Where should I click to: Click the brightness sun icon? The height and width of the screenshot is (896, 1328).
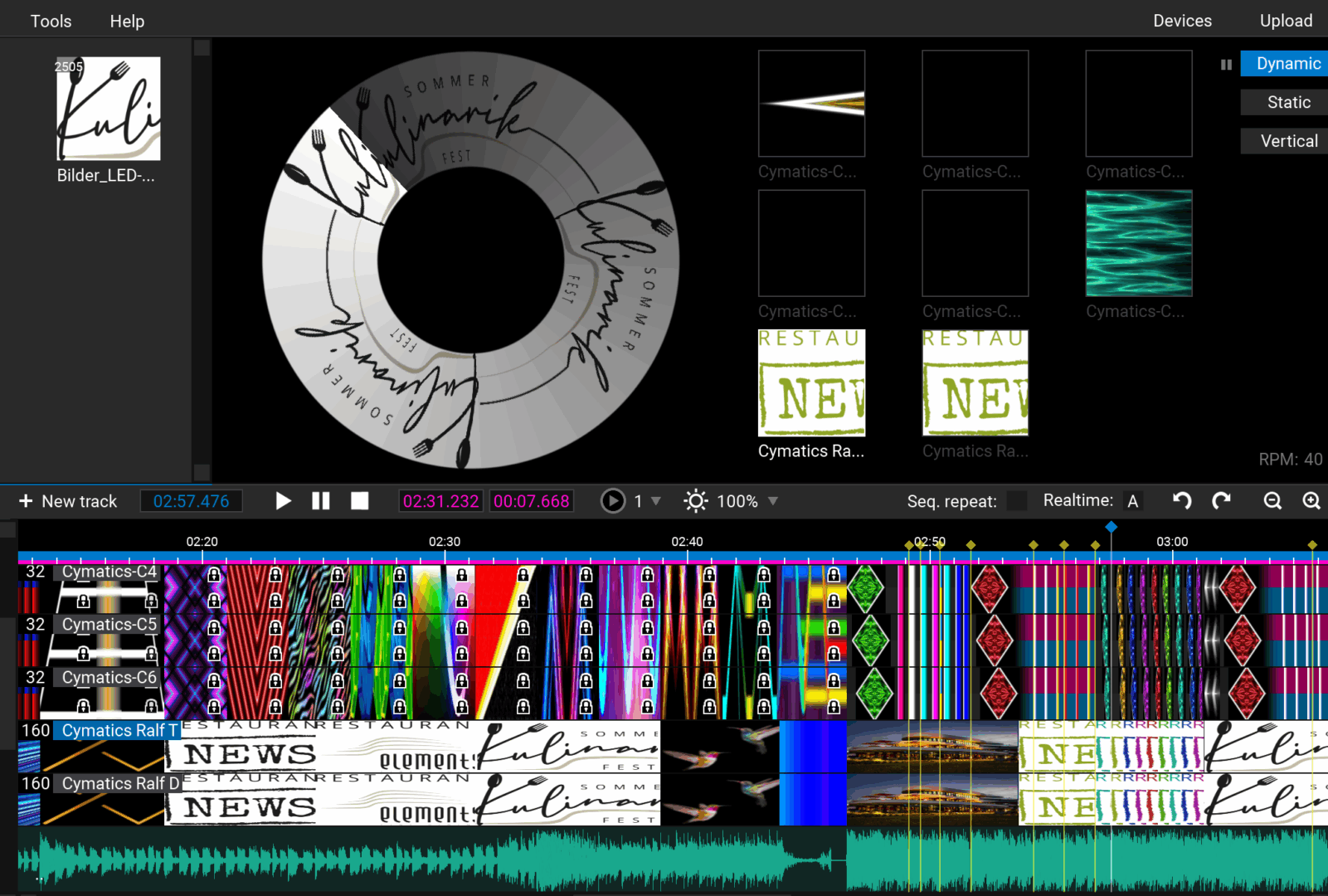(x=695, y=501)
